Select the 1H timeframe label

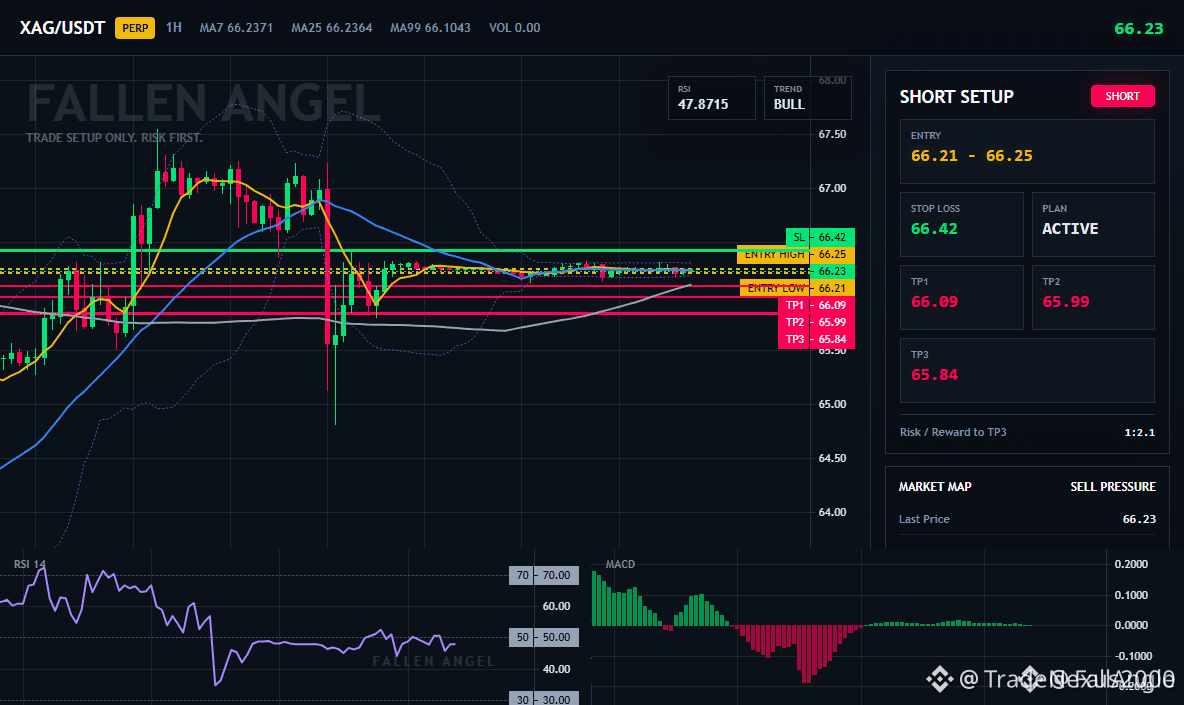click(174, 27)
